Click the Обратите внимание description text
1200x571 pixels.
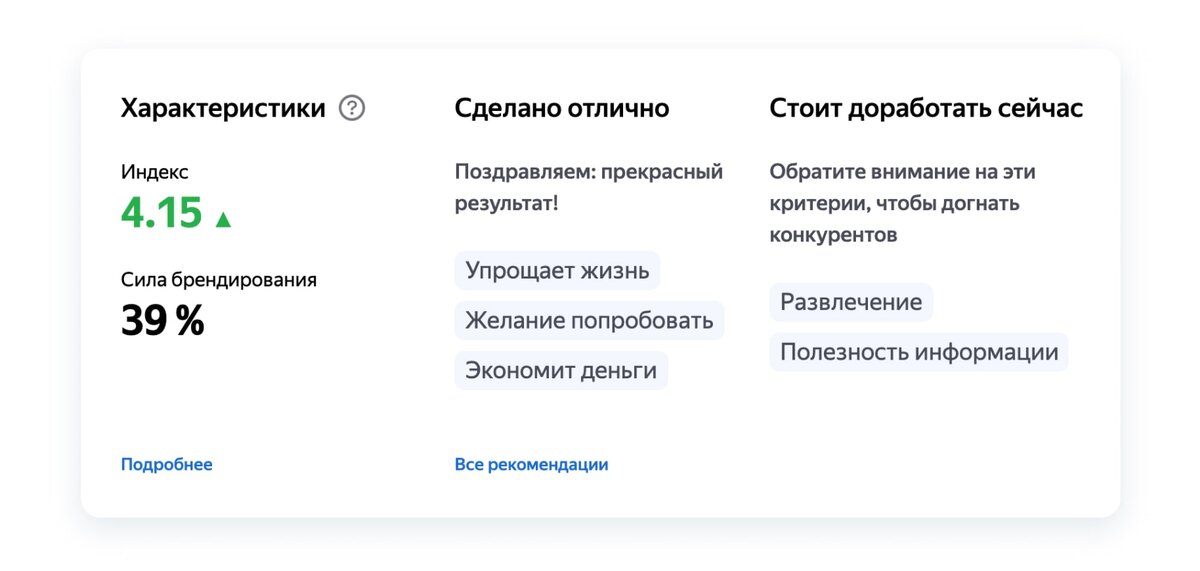[902, 203]
